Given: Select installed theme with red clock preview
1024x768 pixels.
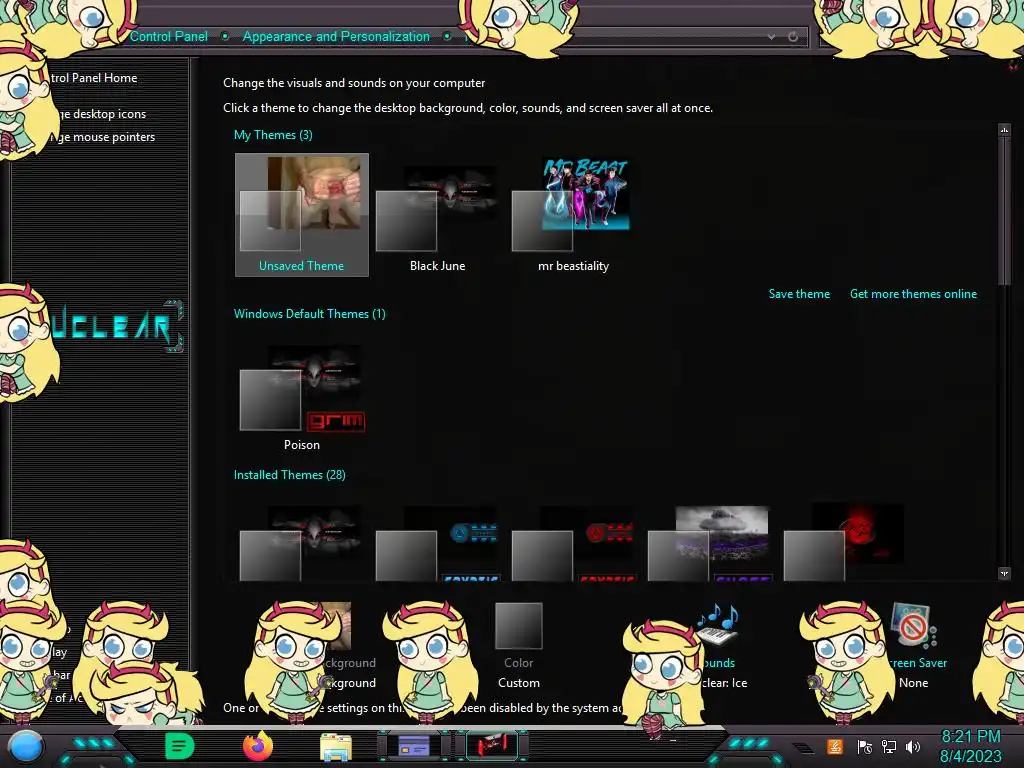Looking at the screenshot, I should (573, 543).
